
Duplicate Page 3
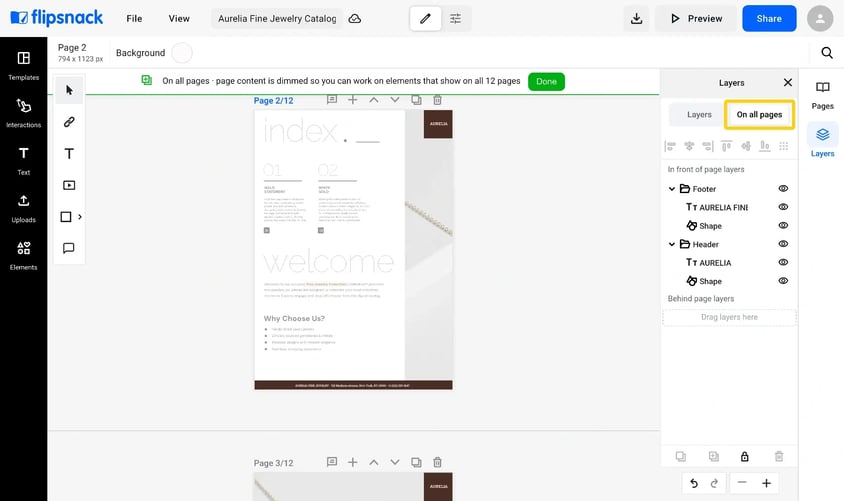[x=416, y=462]
